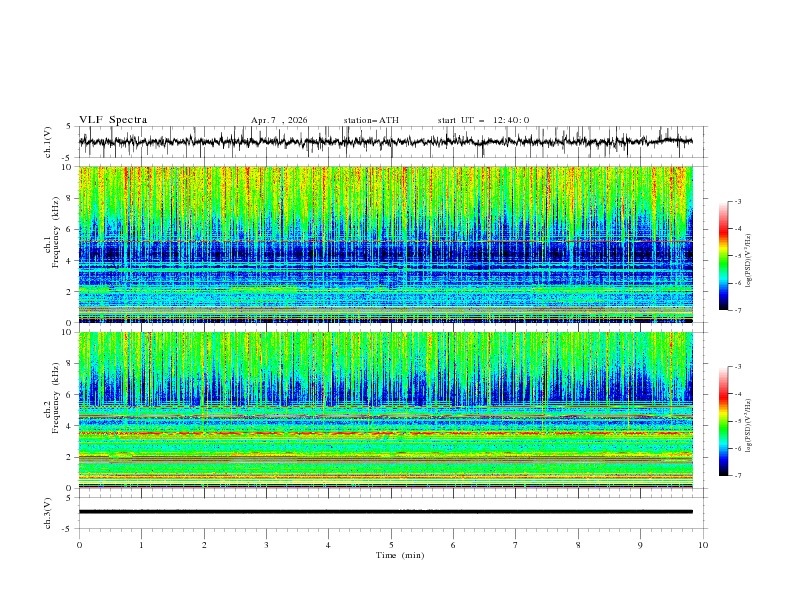This screenshot has width=792, height=612.
Task: Click the time axis tick label "10"
Action: tap(703, 545)
